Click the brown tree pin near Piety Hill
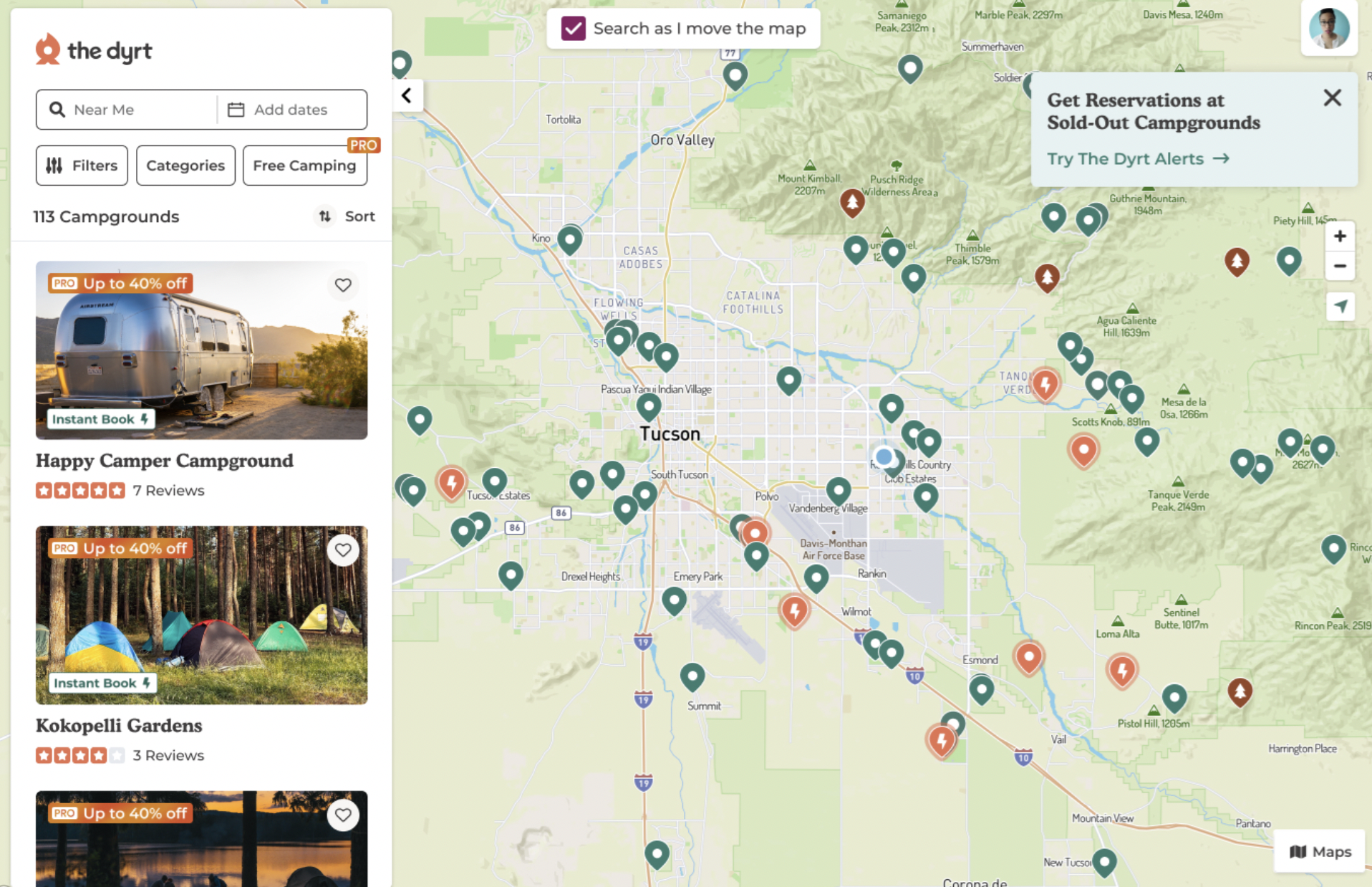 pos(1237,262)
